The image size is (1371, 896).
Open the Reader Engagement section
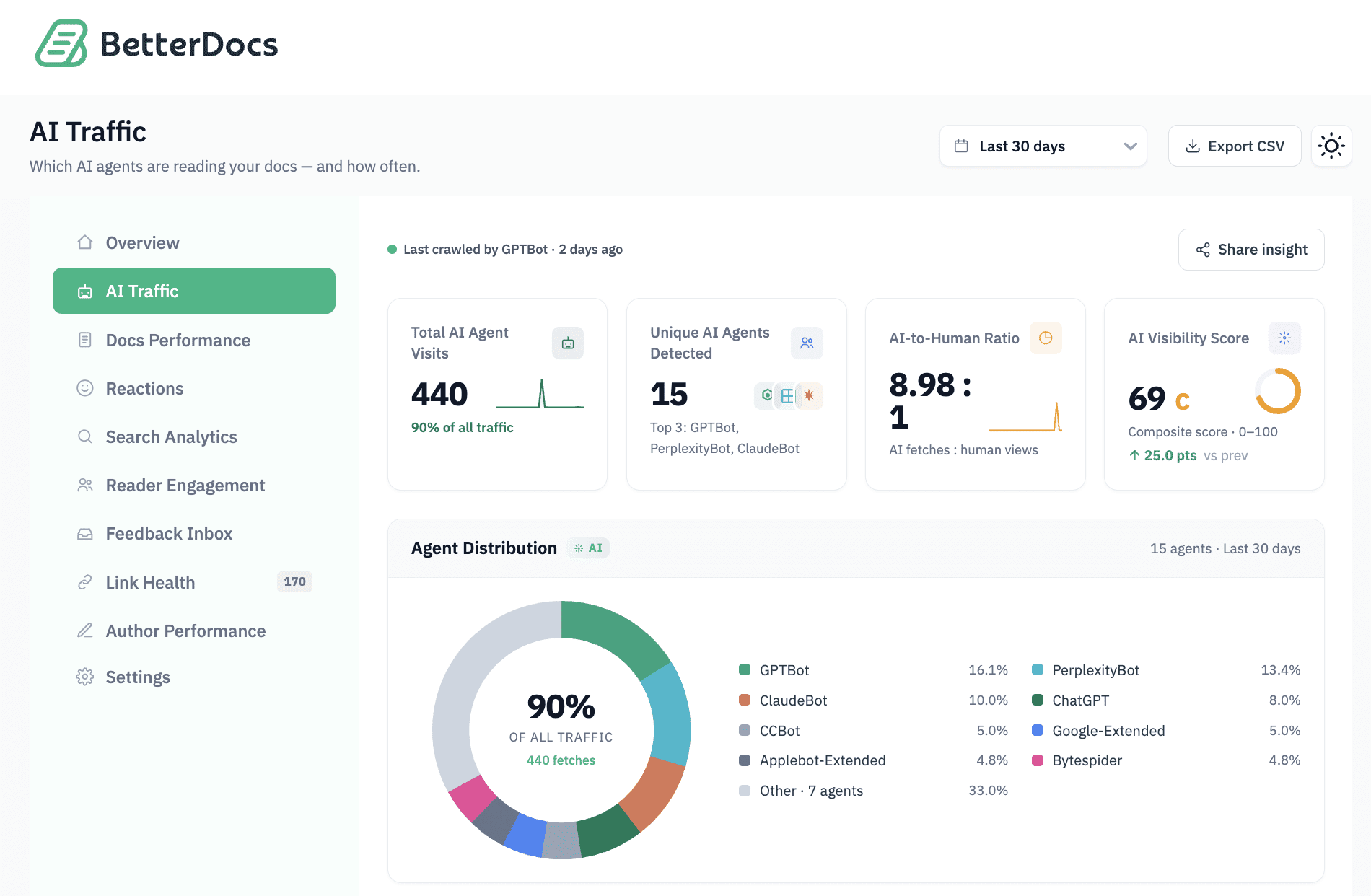point(194,485)
